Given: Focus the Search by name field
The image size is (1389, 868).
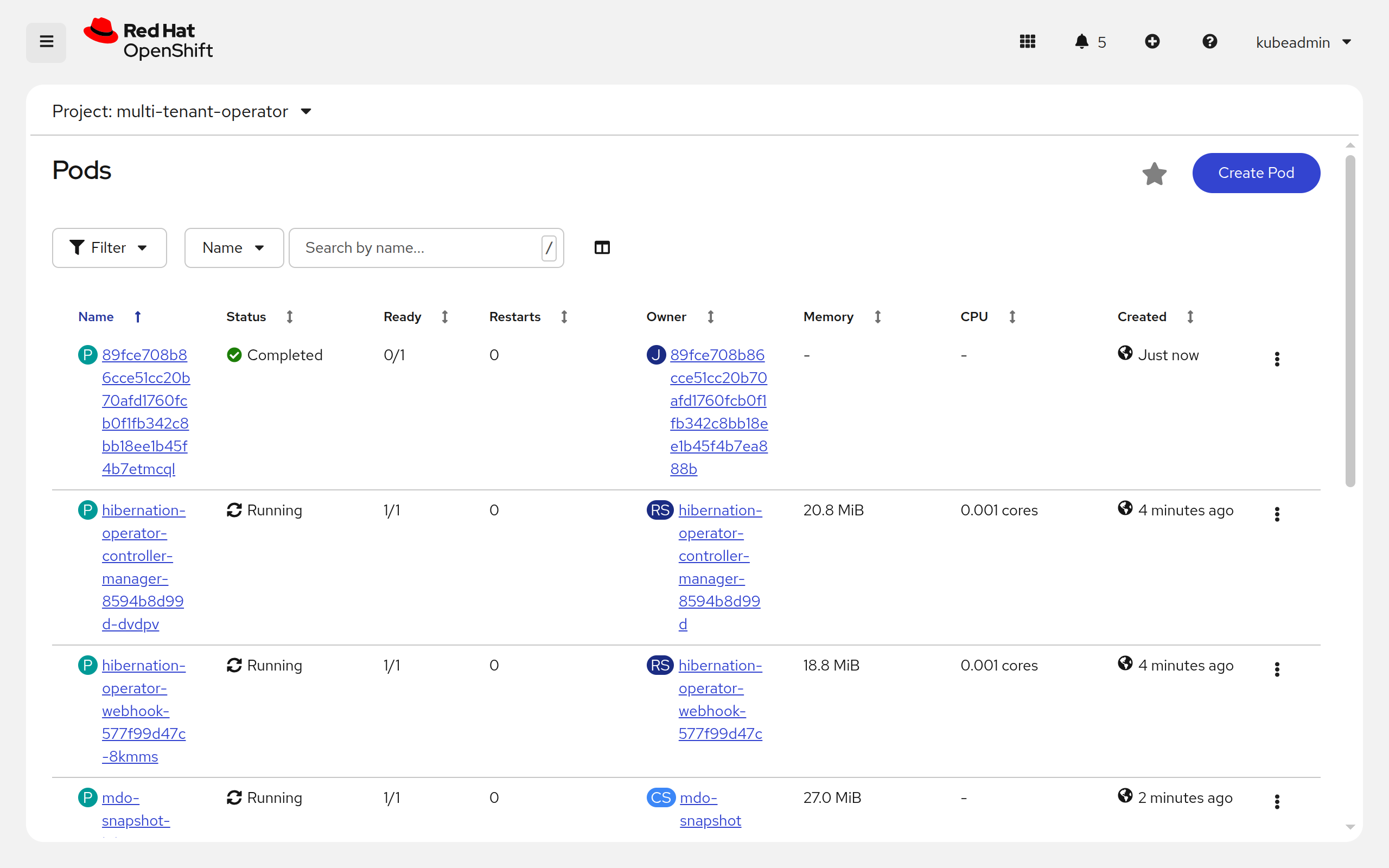Looking at the screenshot, I should (x=426, y=248).
